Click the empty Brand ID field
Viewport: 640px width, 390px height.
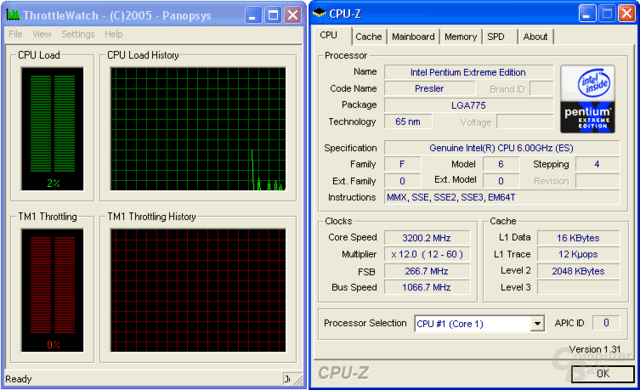pos(541,89)
